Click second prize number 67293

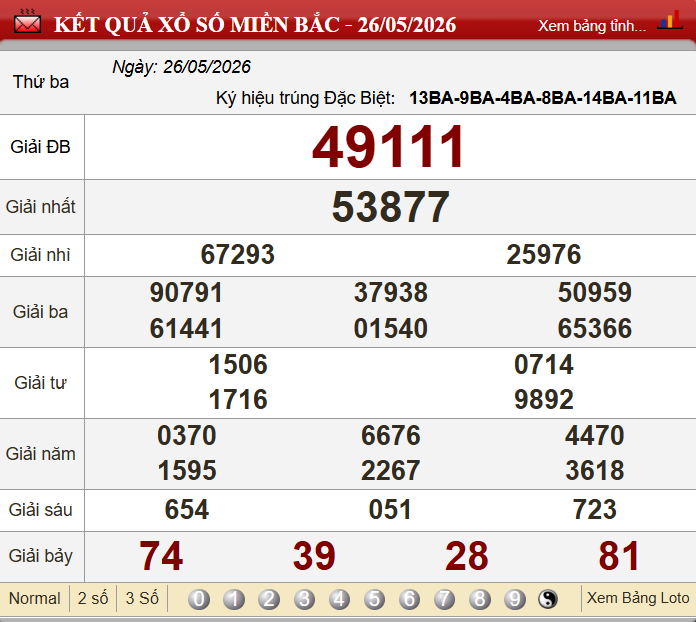tap(237, 254)
